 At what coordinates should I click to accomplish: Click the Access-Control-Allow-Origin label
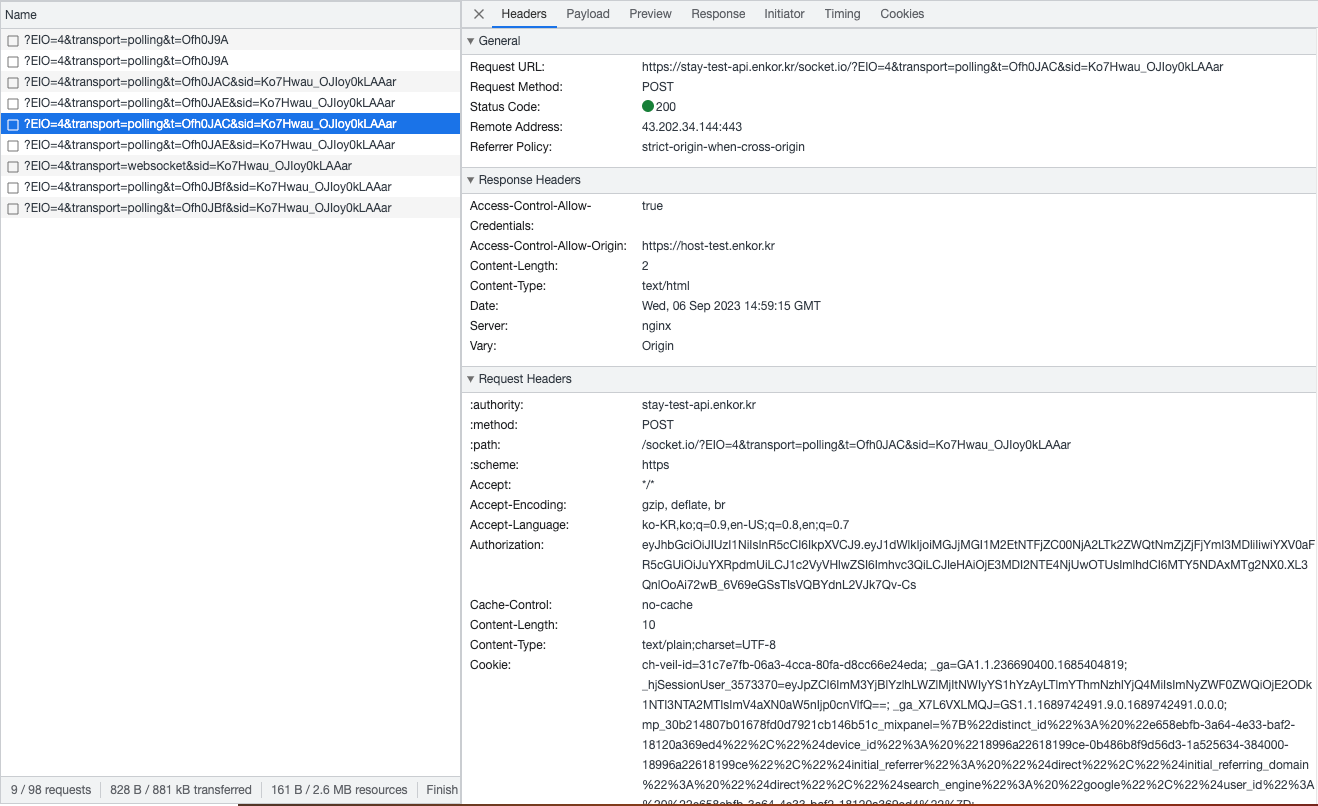(x=548, y=246)
